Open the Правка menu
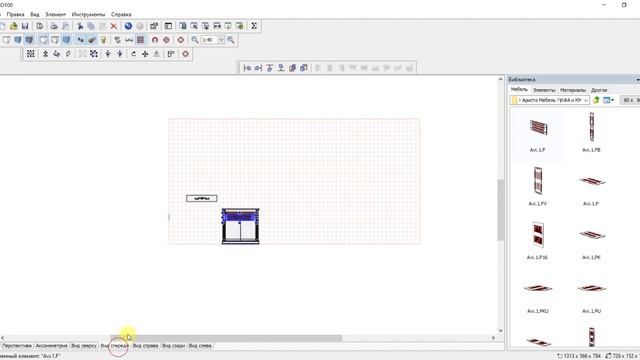 (x=16, y=14)
